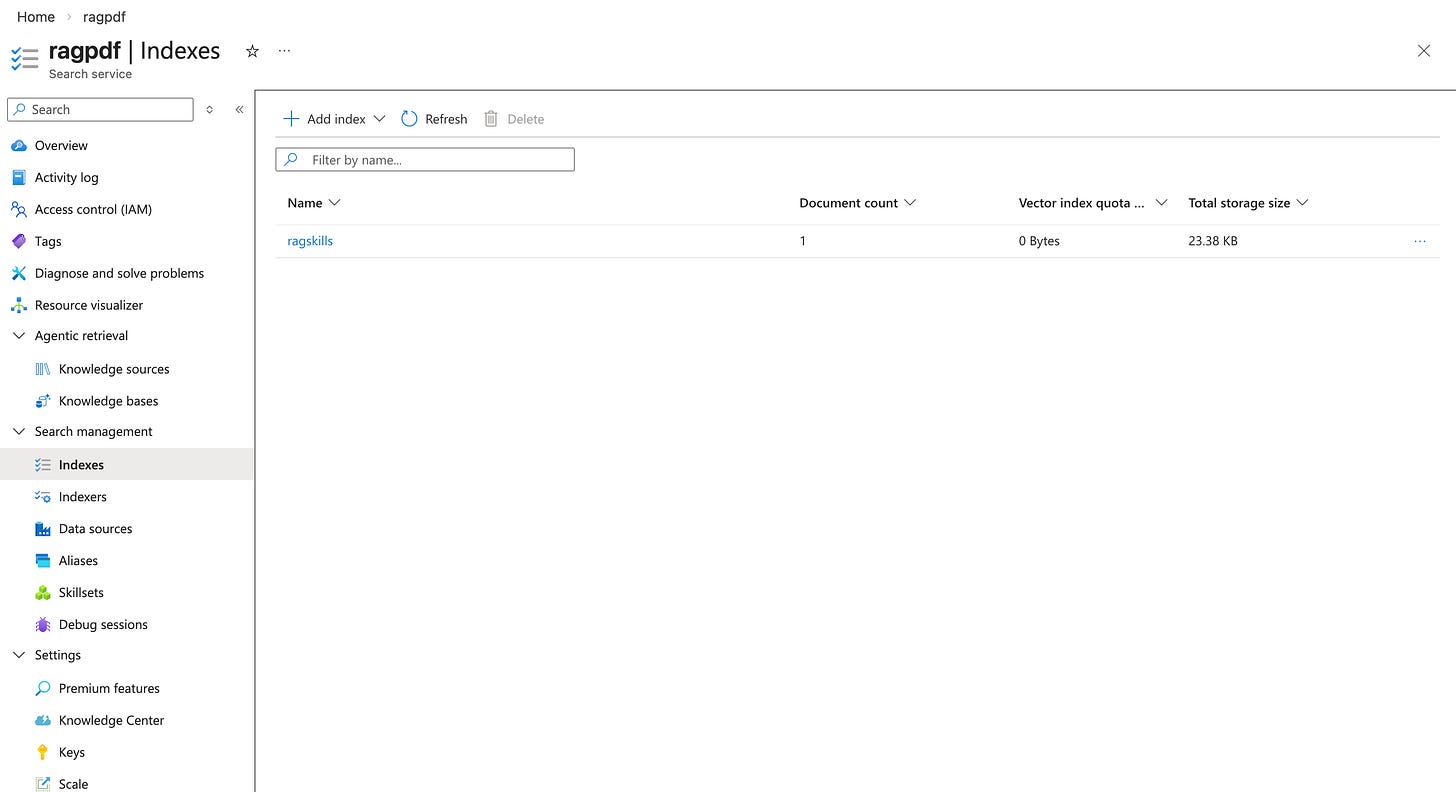Sort by the Name column
Viewport: 1456px width, 792px height.
pos(314,203)
